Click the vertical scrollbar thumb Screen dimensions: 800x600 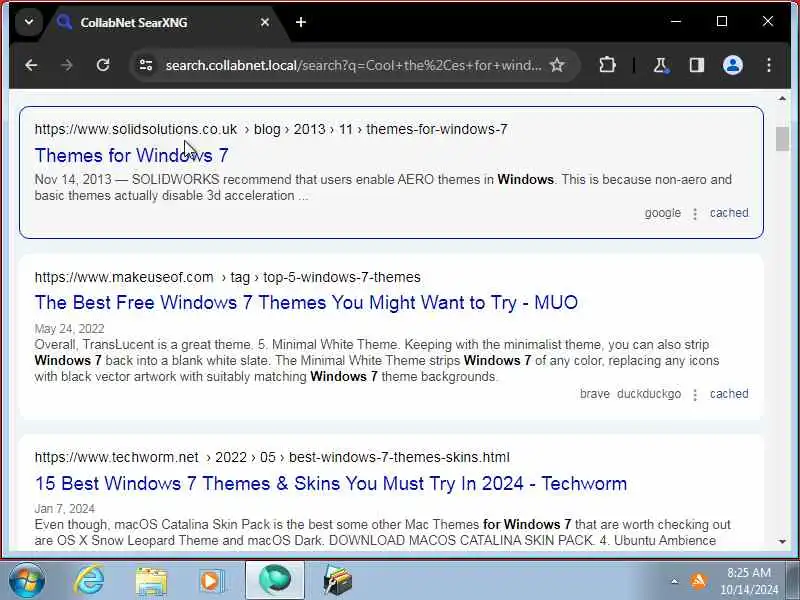click(782, 139)
